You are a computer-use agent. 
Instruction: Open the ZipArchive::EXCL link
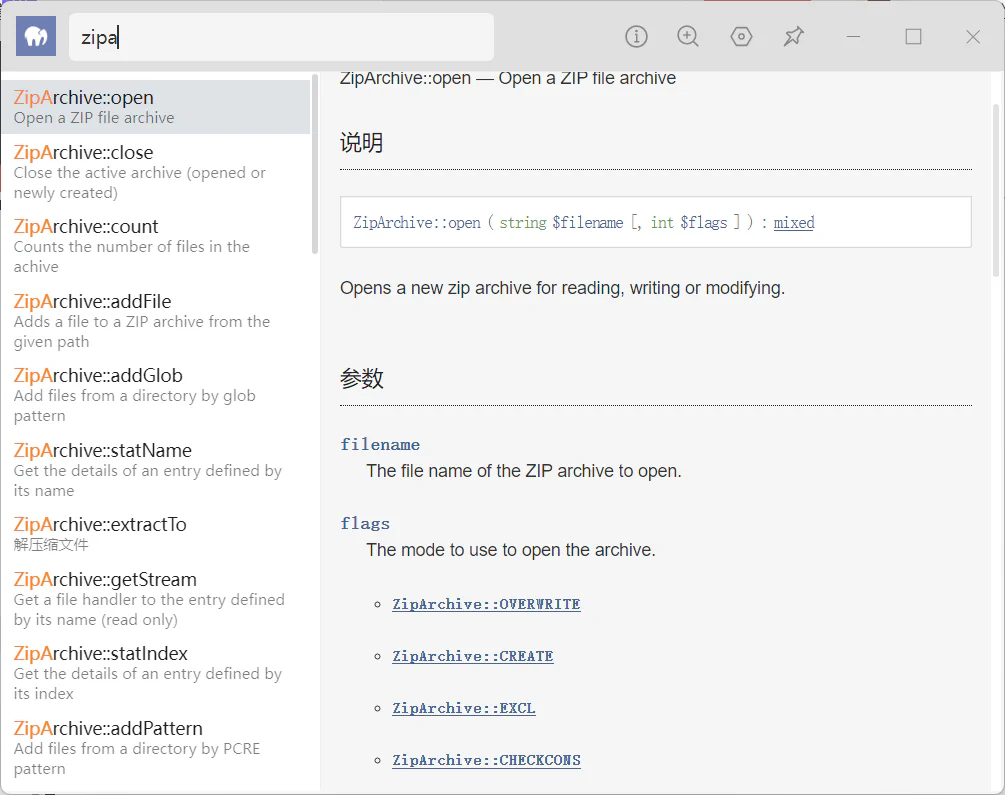pos(464,708)
